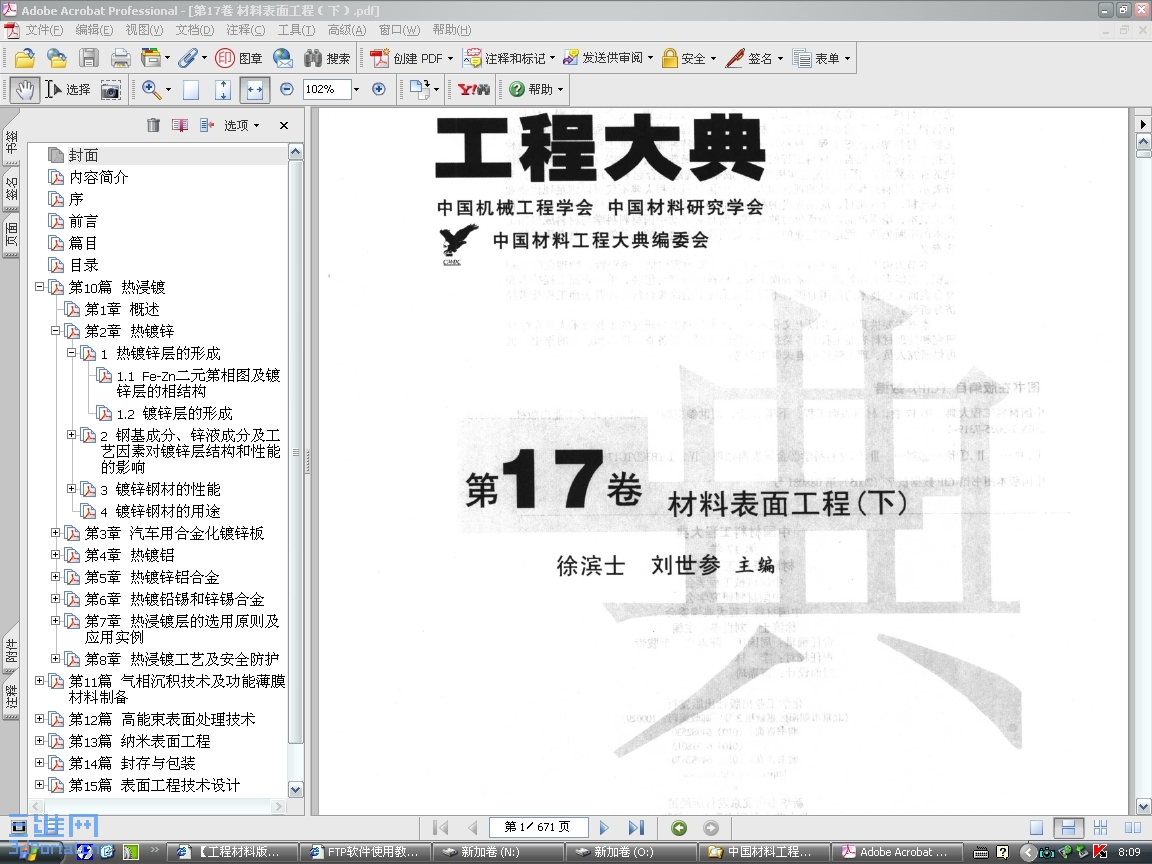
Task: Click the Print icon
Action: coord(120,58)
